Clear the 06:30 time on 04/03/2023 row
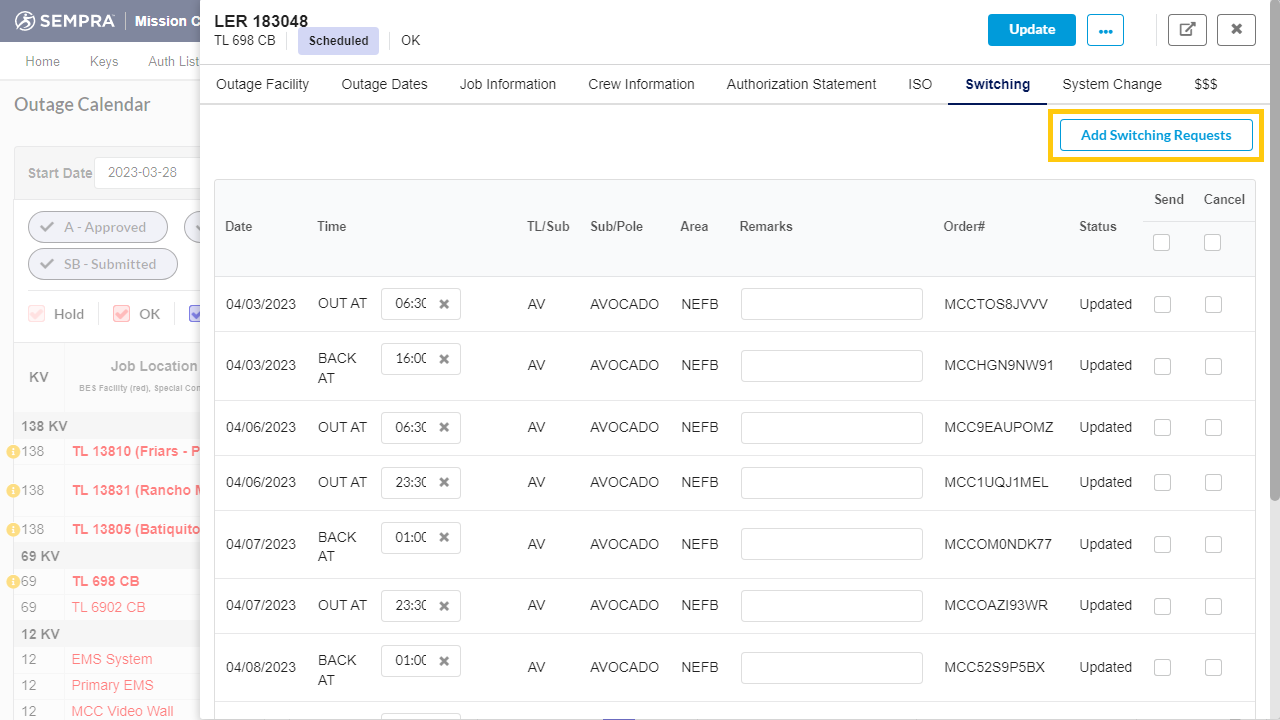Image resolution: width=1280 pixels, height=720 pixels. click(444, 304)
